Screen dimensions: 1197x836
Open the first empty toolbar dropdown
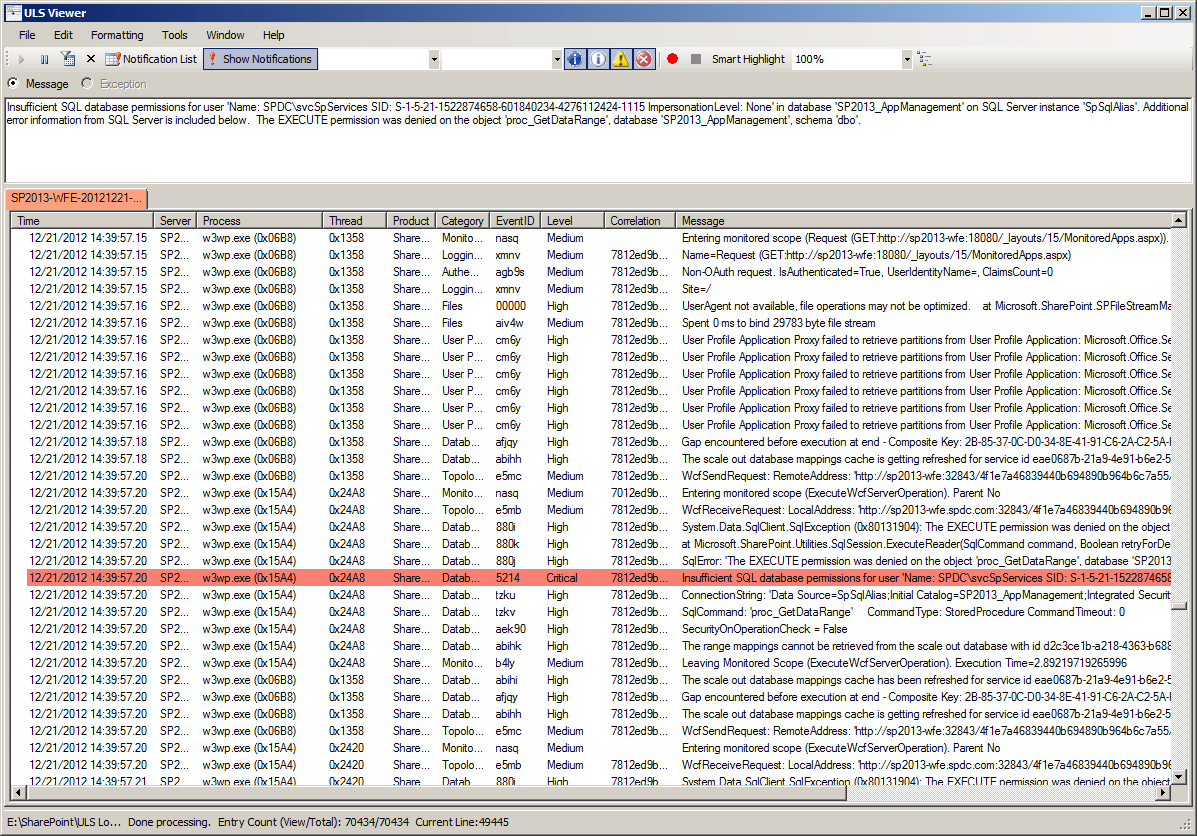click(434, 59)
